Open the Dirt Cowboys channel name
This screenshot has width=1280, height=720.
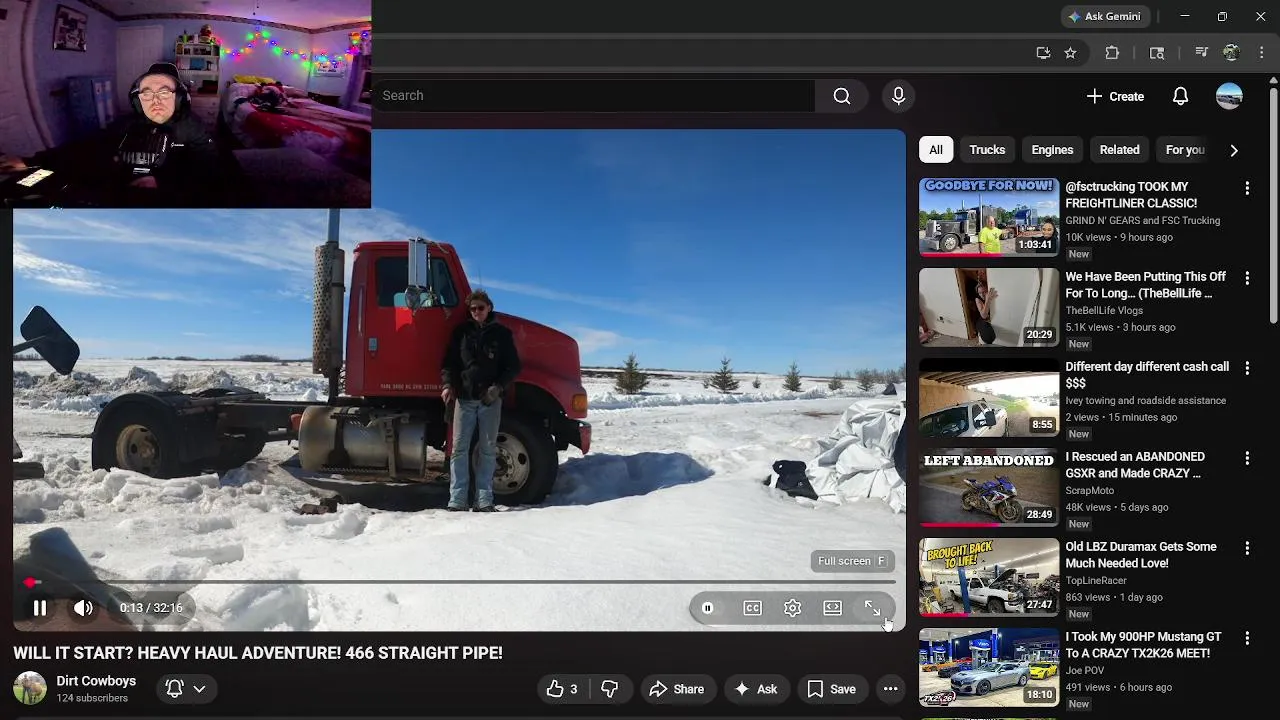[x=96, y=681]
